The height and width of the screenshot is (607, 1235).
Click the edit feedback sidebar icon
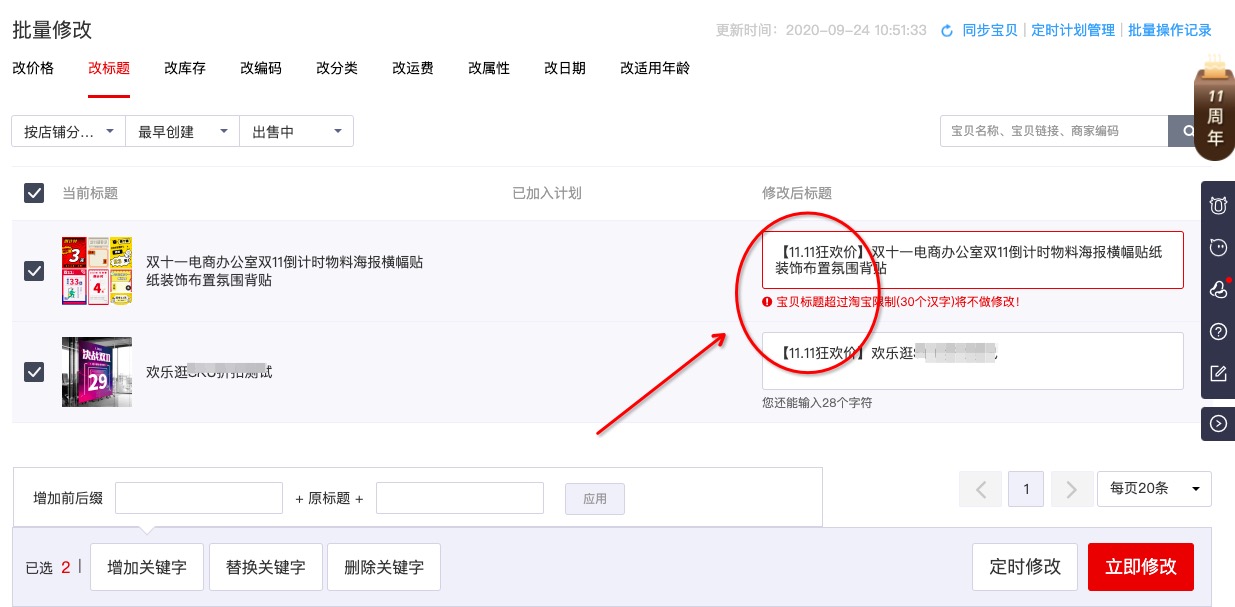pyautogui.click(x=1218, y=374)
